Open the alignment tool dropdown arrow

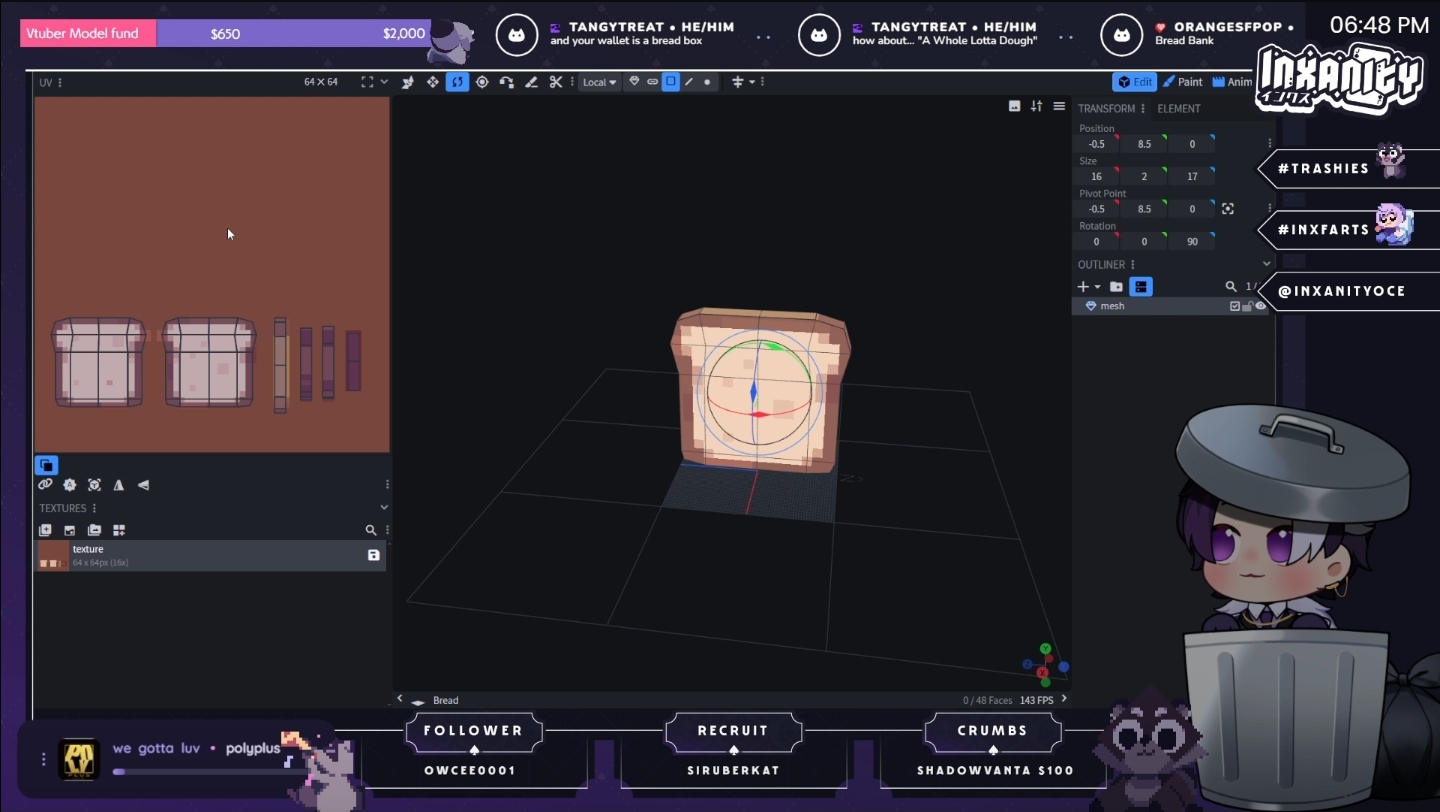pos(751,82)
